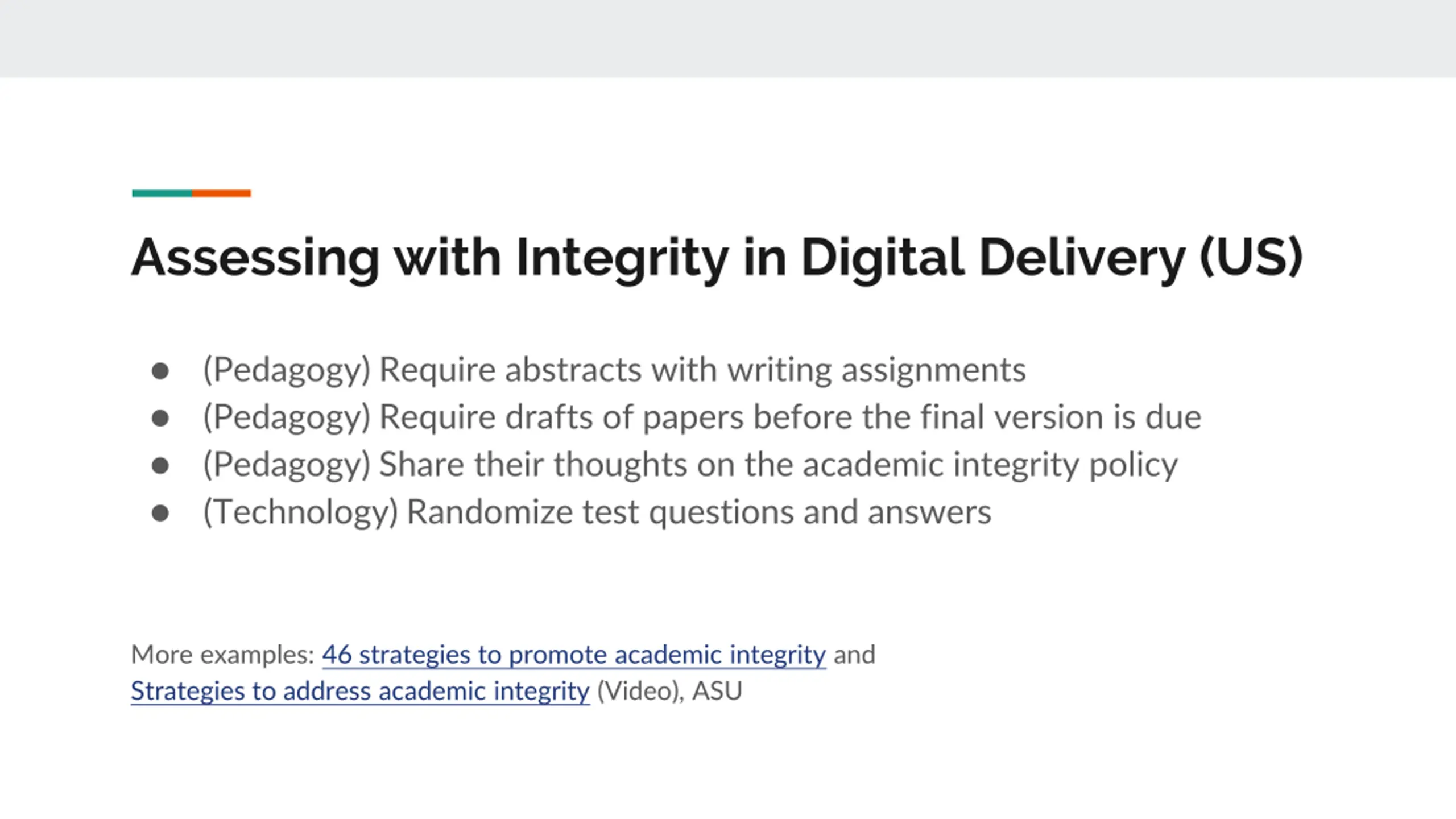
Task: Click the orange segment of the accent bar
Action: tap(221, 193)
